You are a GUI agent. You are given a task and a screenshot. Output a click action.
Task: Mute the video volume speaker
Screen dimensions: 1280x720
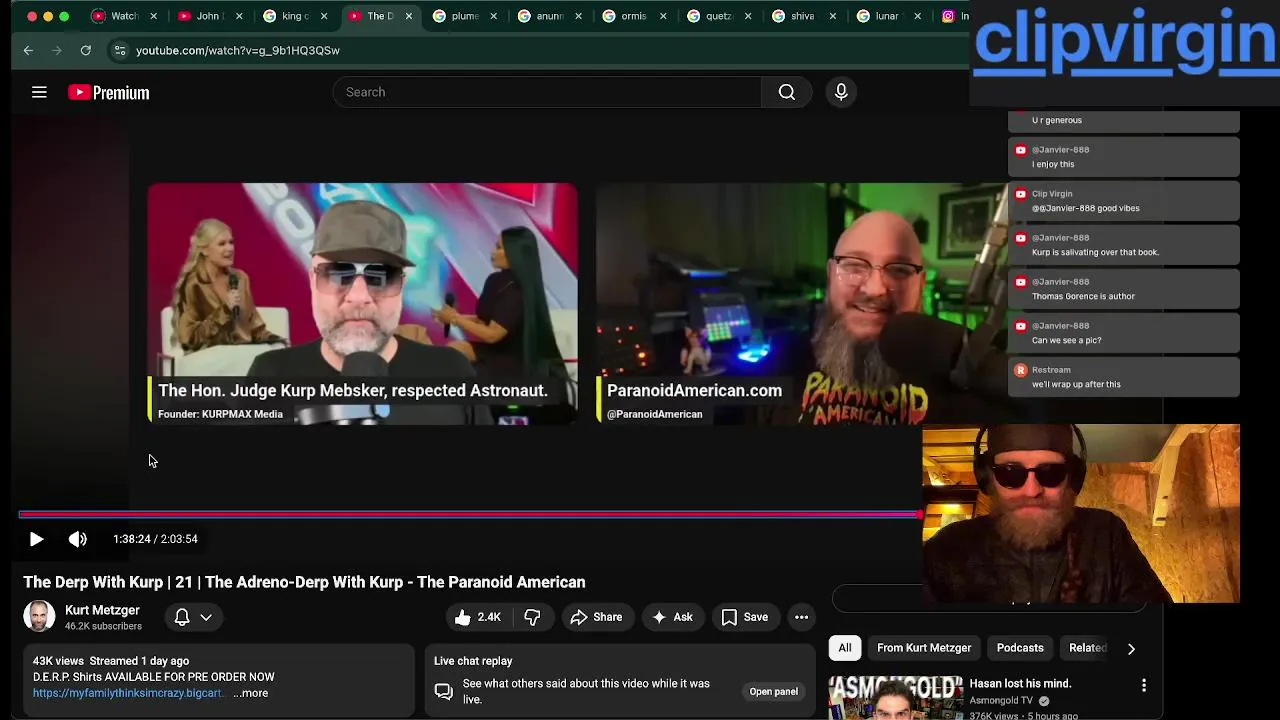point(77,539)
